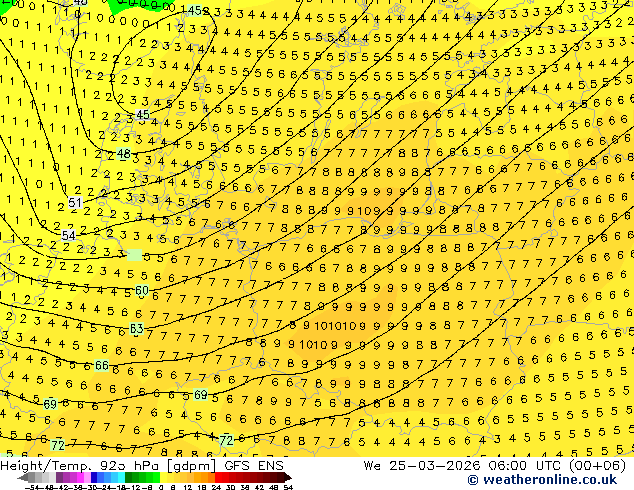The height and width of the screenshot is (490, 634).
Task: Click the 'Height/Temp. 925 hPa [gdpm] GFS ENS' title
Action: [142, 465]
